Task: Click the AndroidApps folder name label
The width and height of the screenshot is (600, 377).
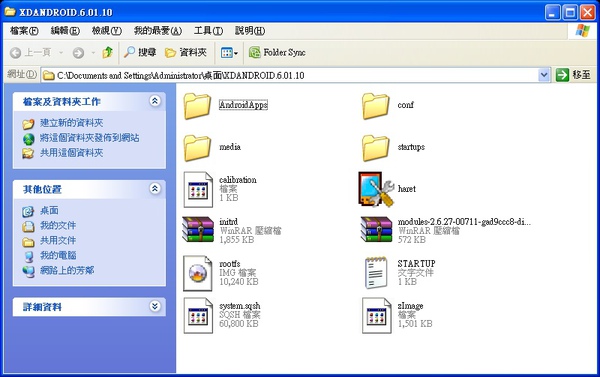Action: click(x=243, y=105)
